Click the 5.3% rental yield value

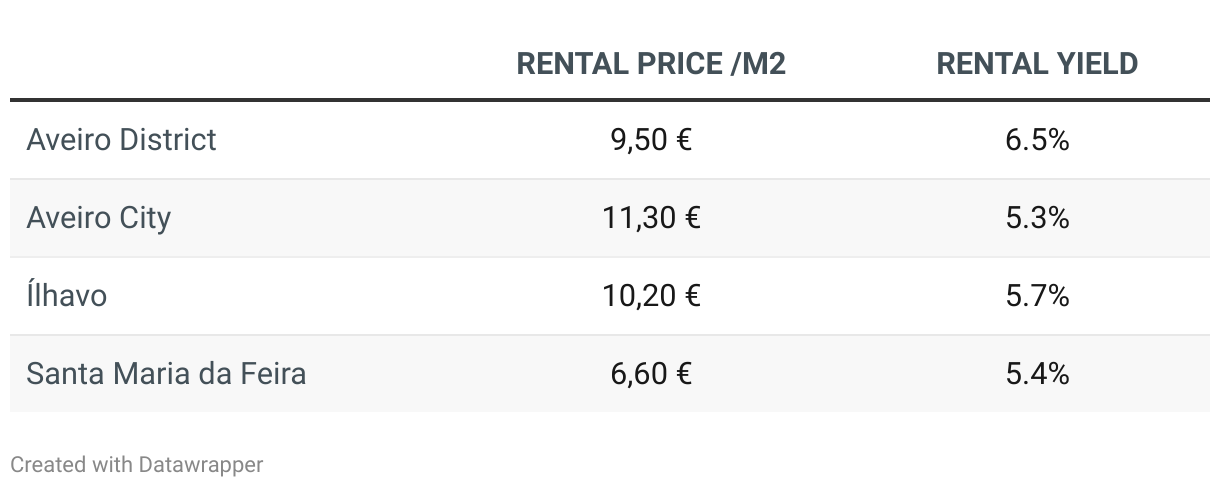(1037, 218)
